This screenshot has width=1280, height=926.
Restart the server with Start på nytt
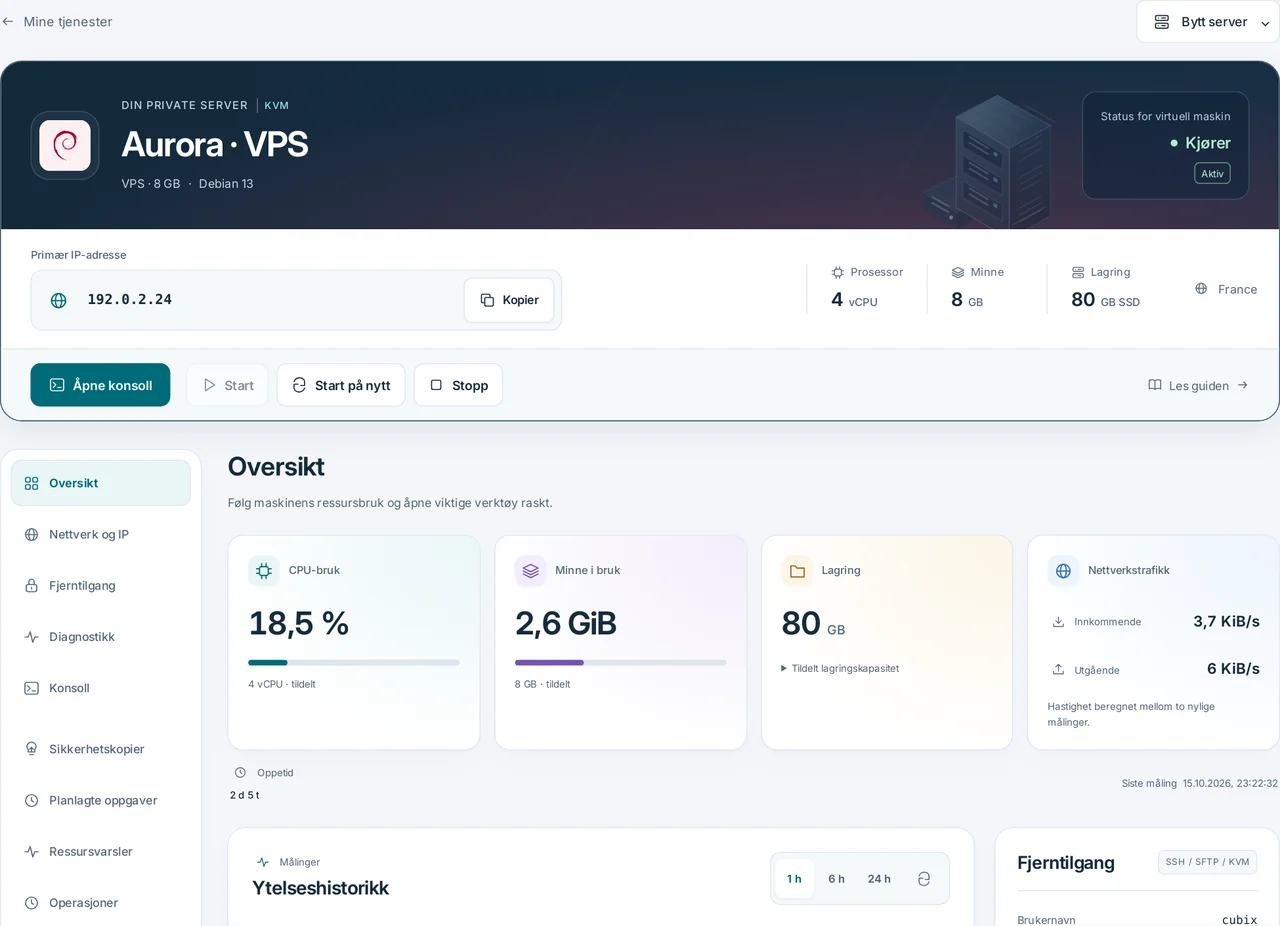341,385
